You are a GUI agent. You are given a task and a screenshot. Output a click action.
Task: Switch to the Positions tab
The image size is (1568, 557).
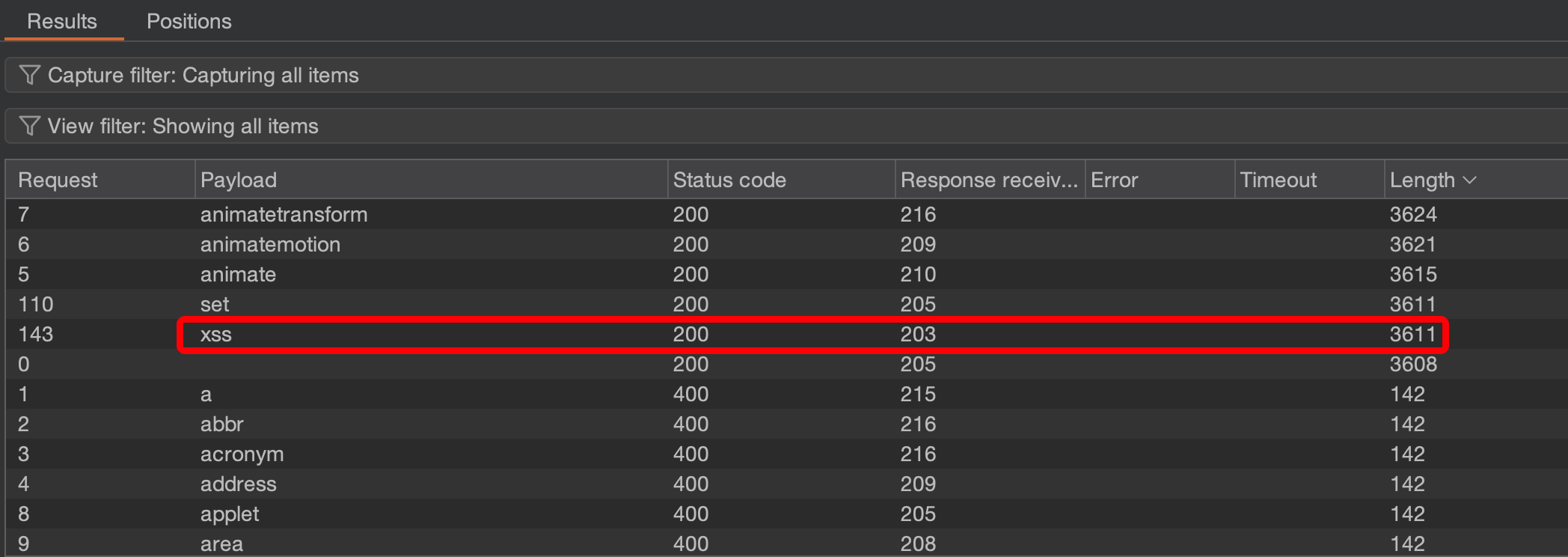pos(189,21)
